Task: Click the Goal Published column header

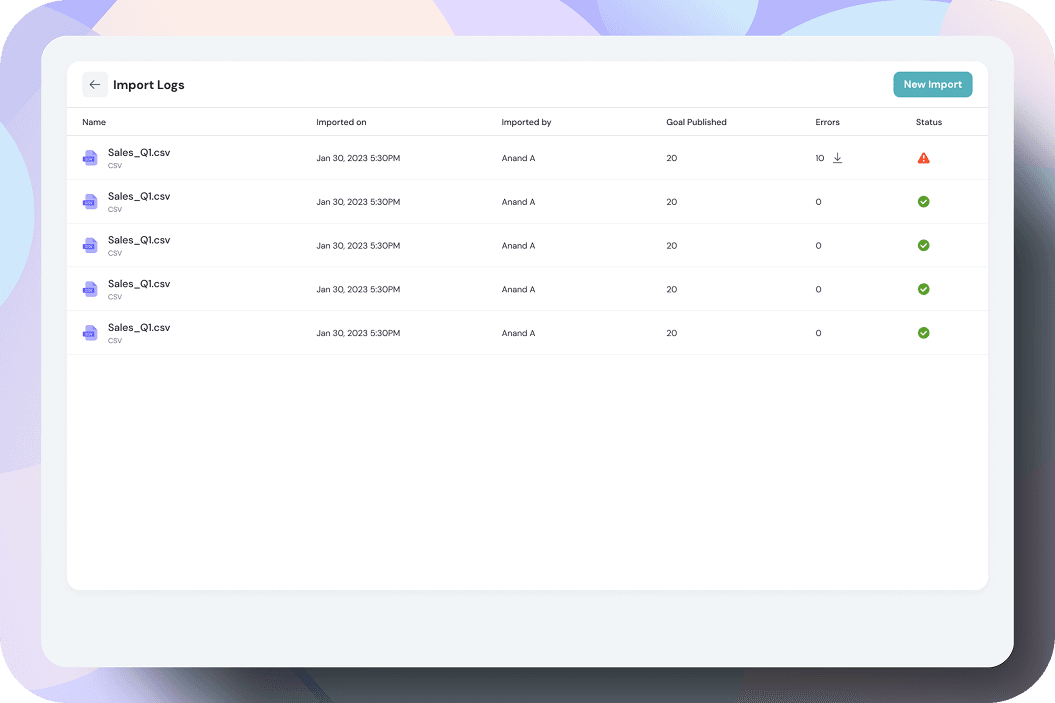Action: (696, 122)
